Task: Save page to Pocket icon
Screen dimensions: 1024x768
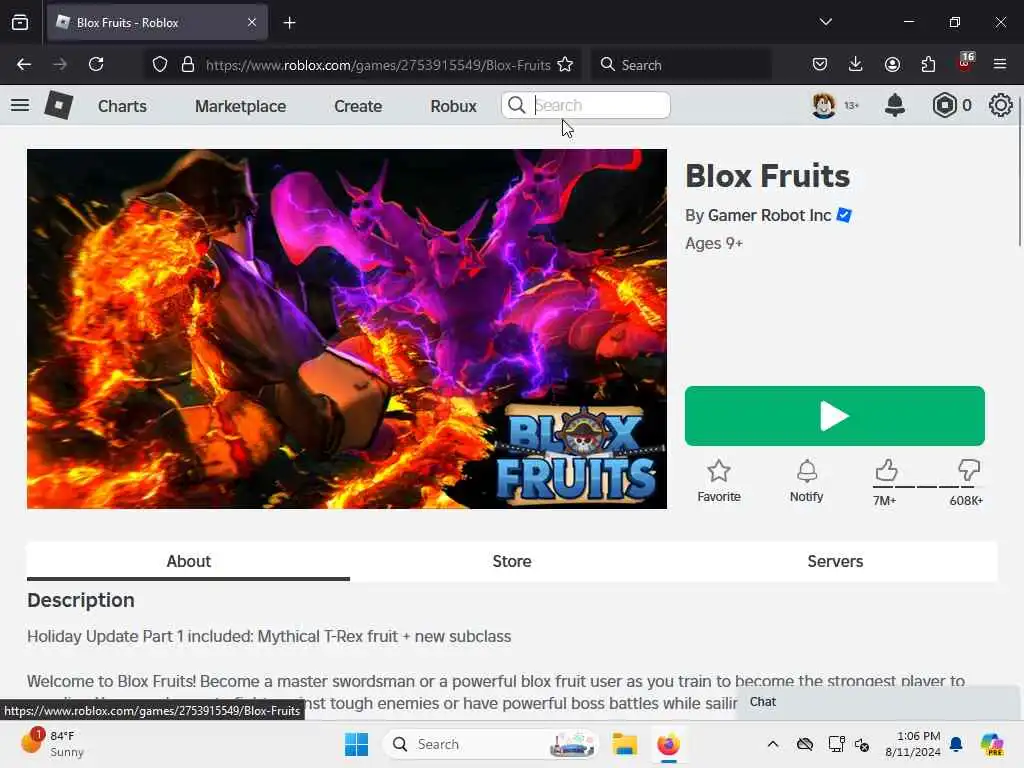Action: click(x=820, y=65)
